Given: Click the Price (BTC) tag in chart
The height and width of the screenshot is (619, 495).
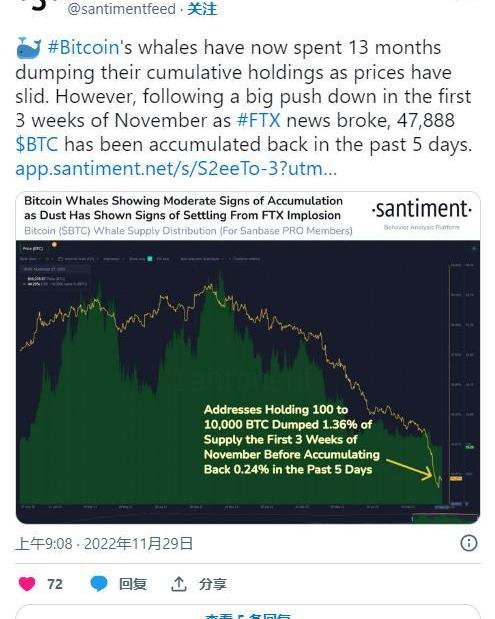Looking at the screenshot, I should coord(33,248).
